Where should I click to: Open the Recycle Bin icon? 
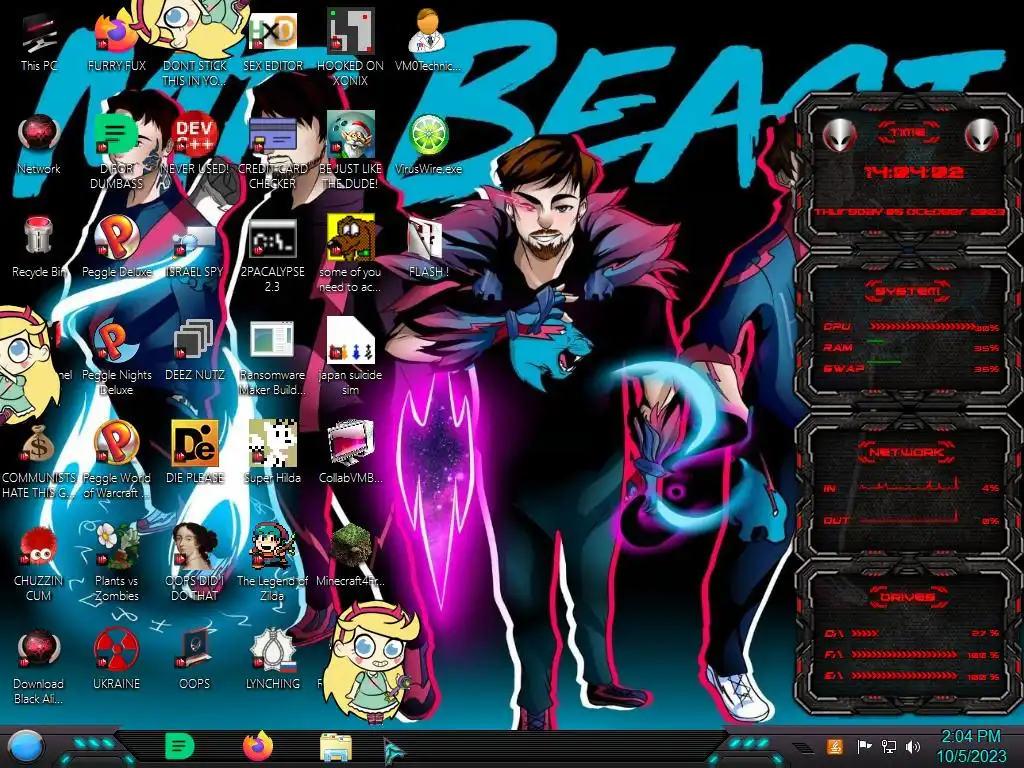[x=39, y=236]
